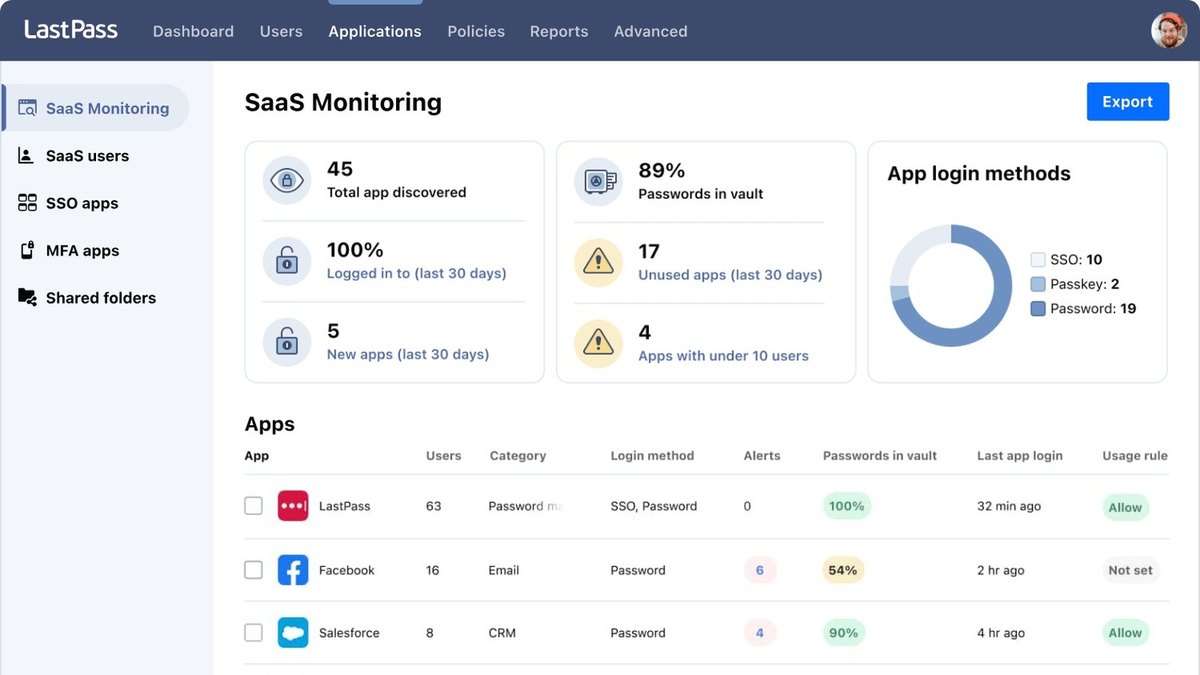1200x675 pixels.
Task: Check the Salesforce row checkbox
Action: [x=254, y=633]
